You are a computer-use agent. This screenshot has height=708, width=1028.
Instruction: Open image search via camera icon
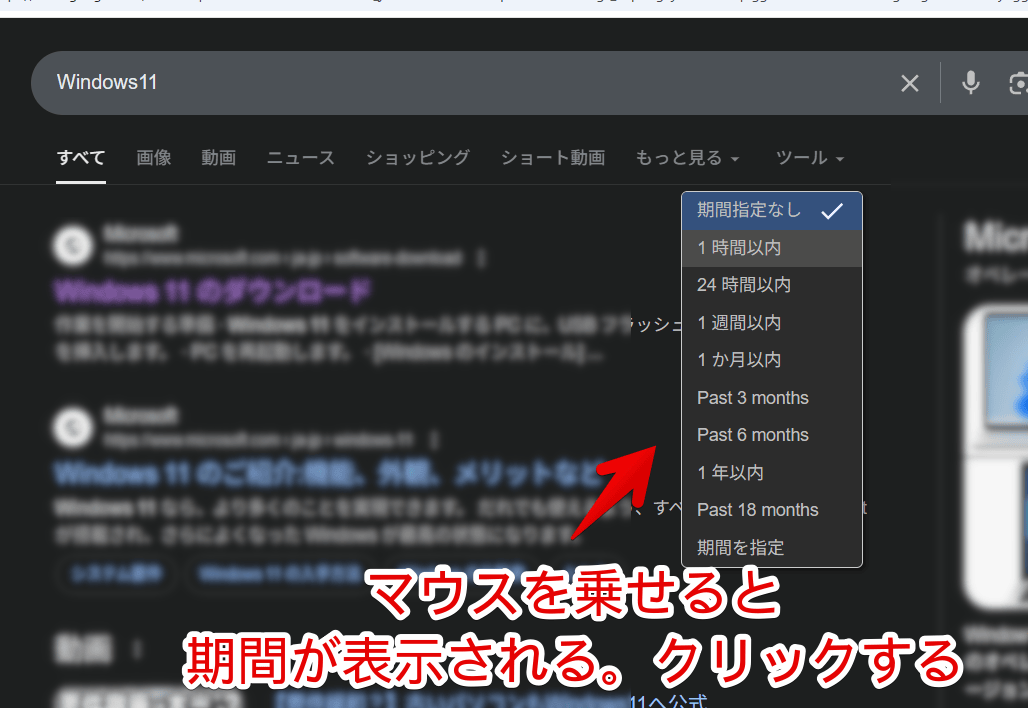coord(1018,83)
